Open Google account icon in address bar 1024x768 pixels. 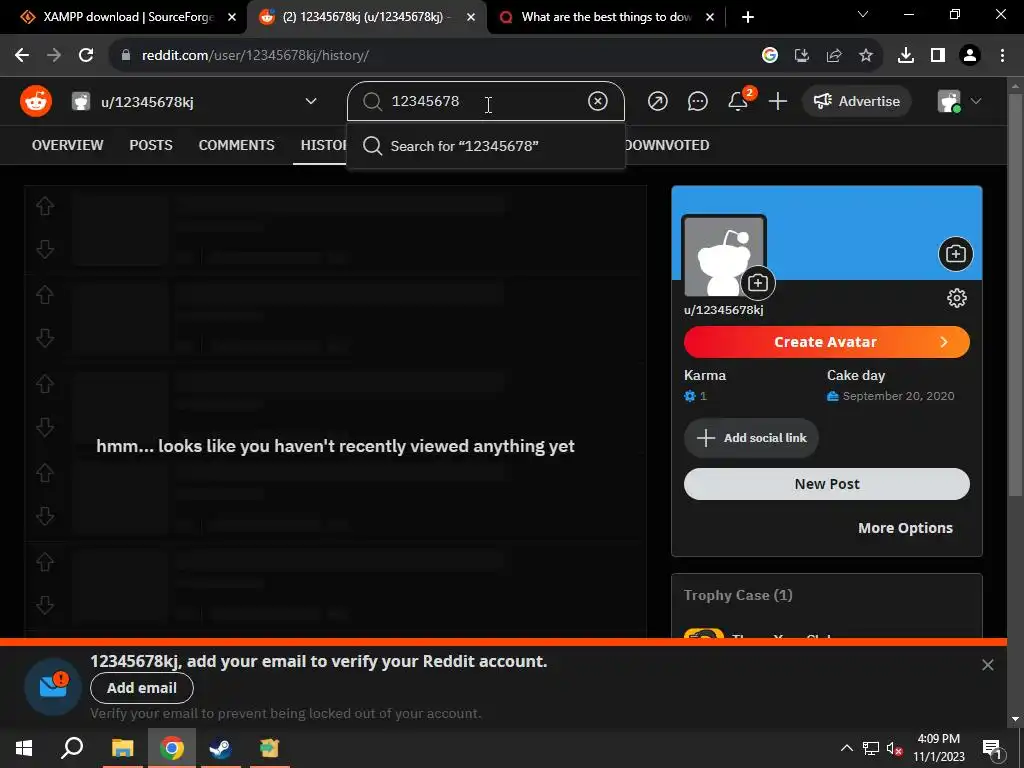[x=770, y=56]
